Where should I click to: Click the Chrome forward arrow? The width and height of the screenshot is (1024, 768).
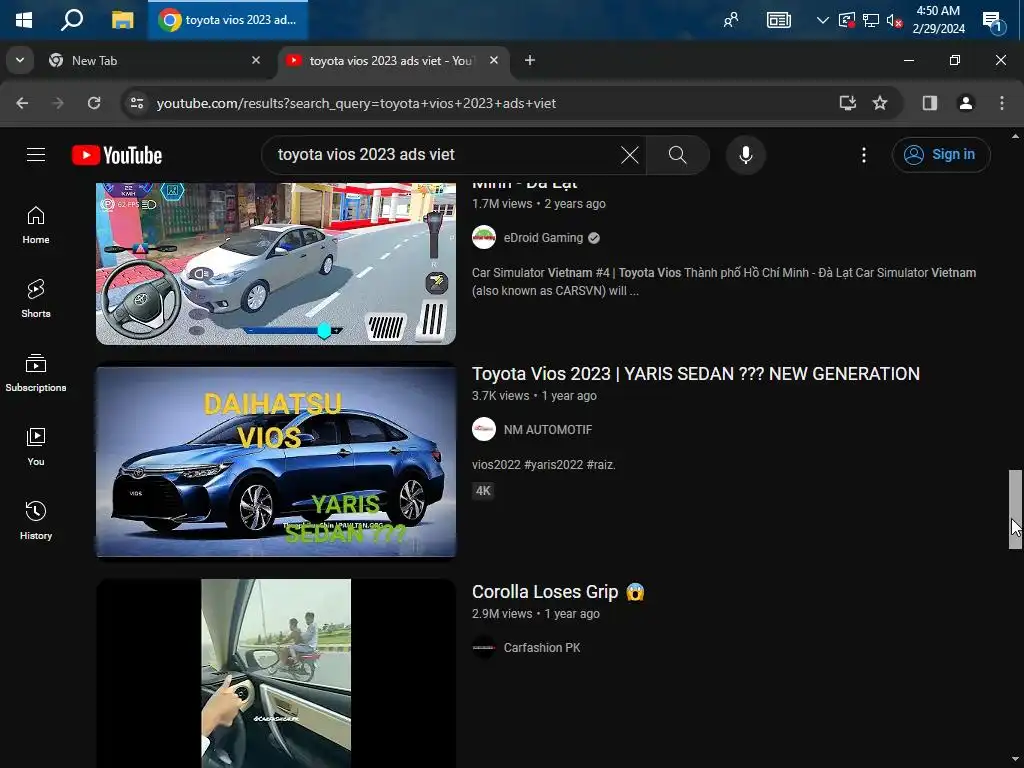(58, 103)
